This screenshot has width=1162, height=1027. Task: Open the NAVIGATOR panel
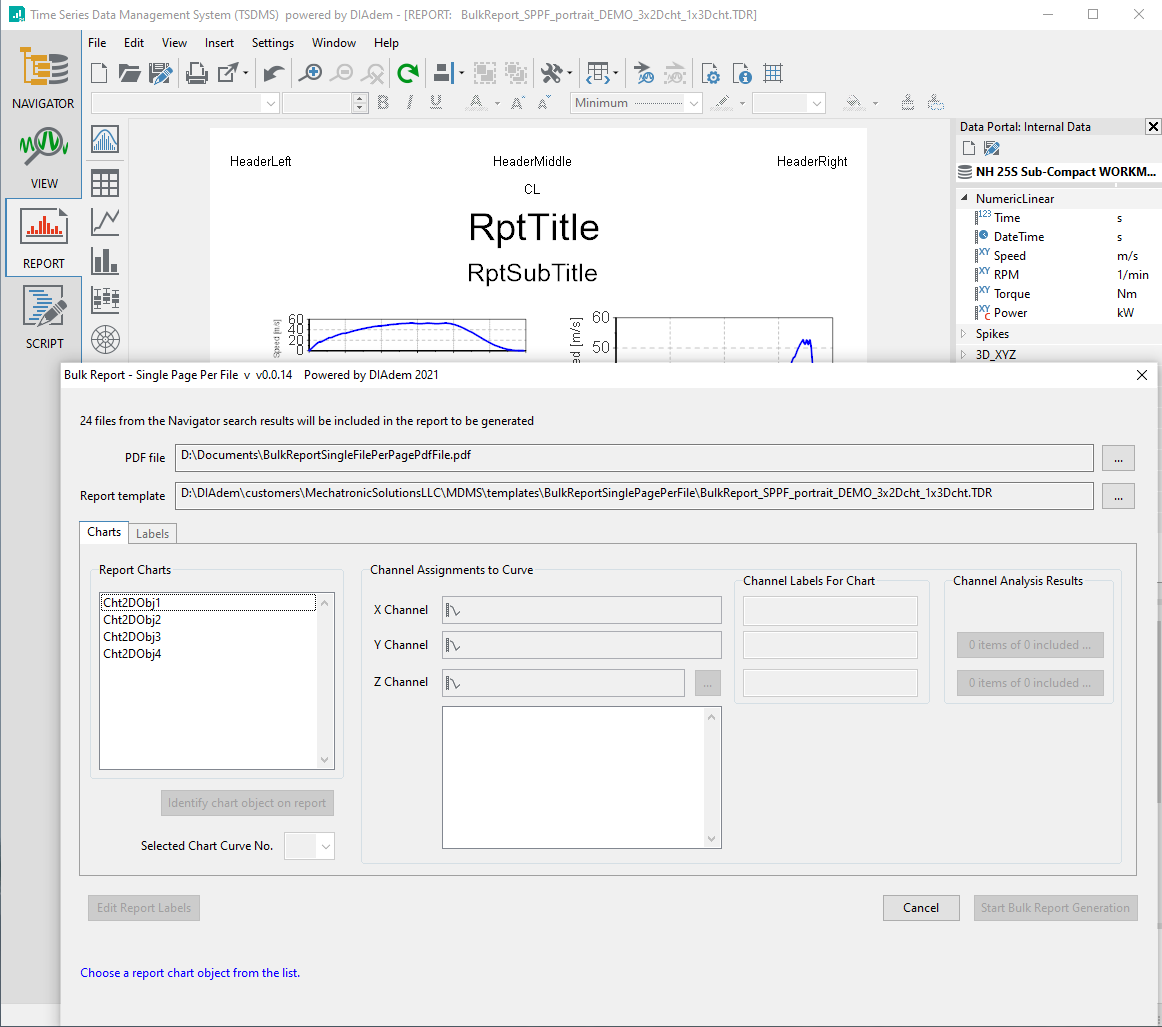(x=43, y=78)
